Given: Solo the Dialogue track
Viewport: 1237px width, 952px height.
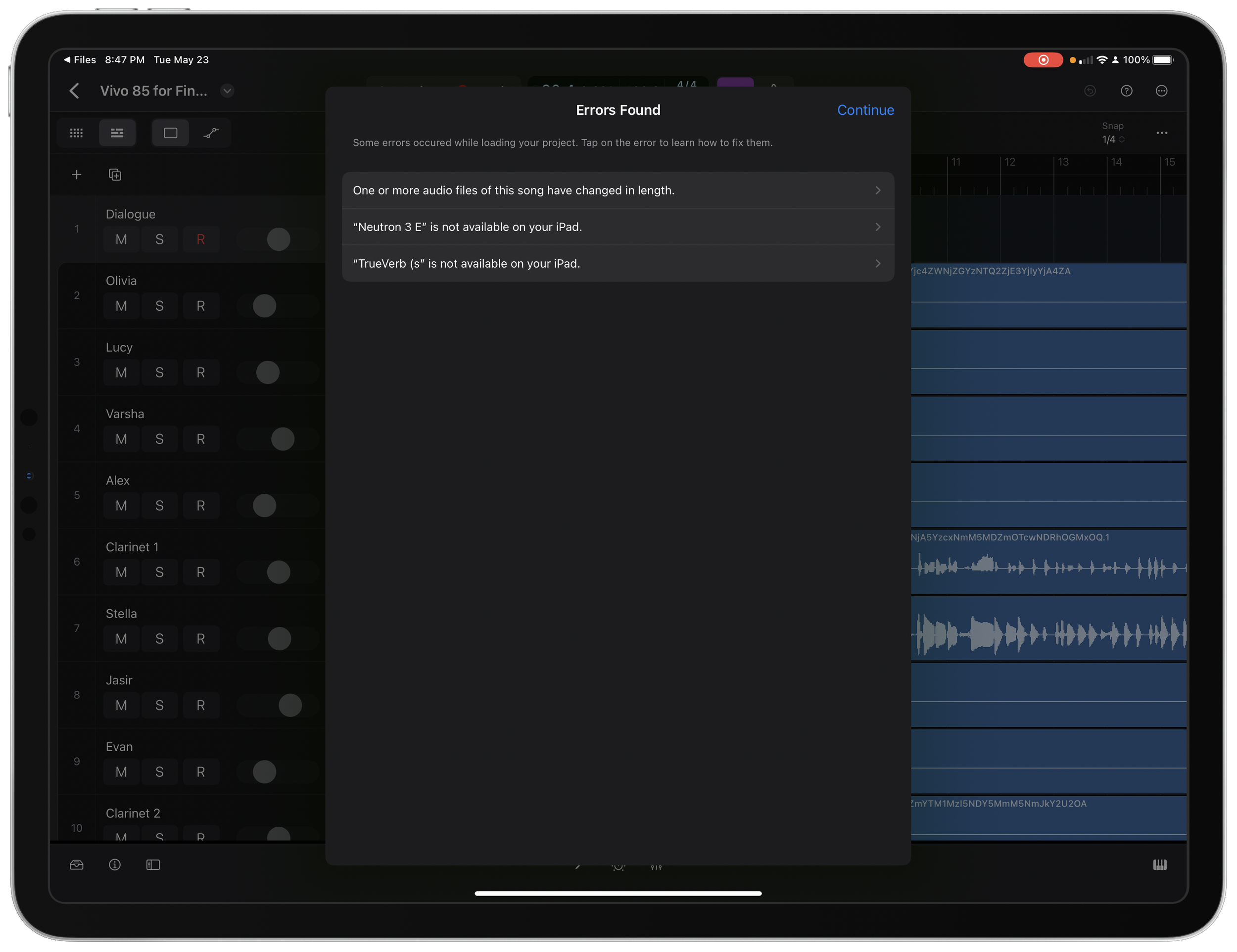Looking at the screenshot, I should tap(160, 239).
